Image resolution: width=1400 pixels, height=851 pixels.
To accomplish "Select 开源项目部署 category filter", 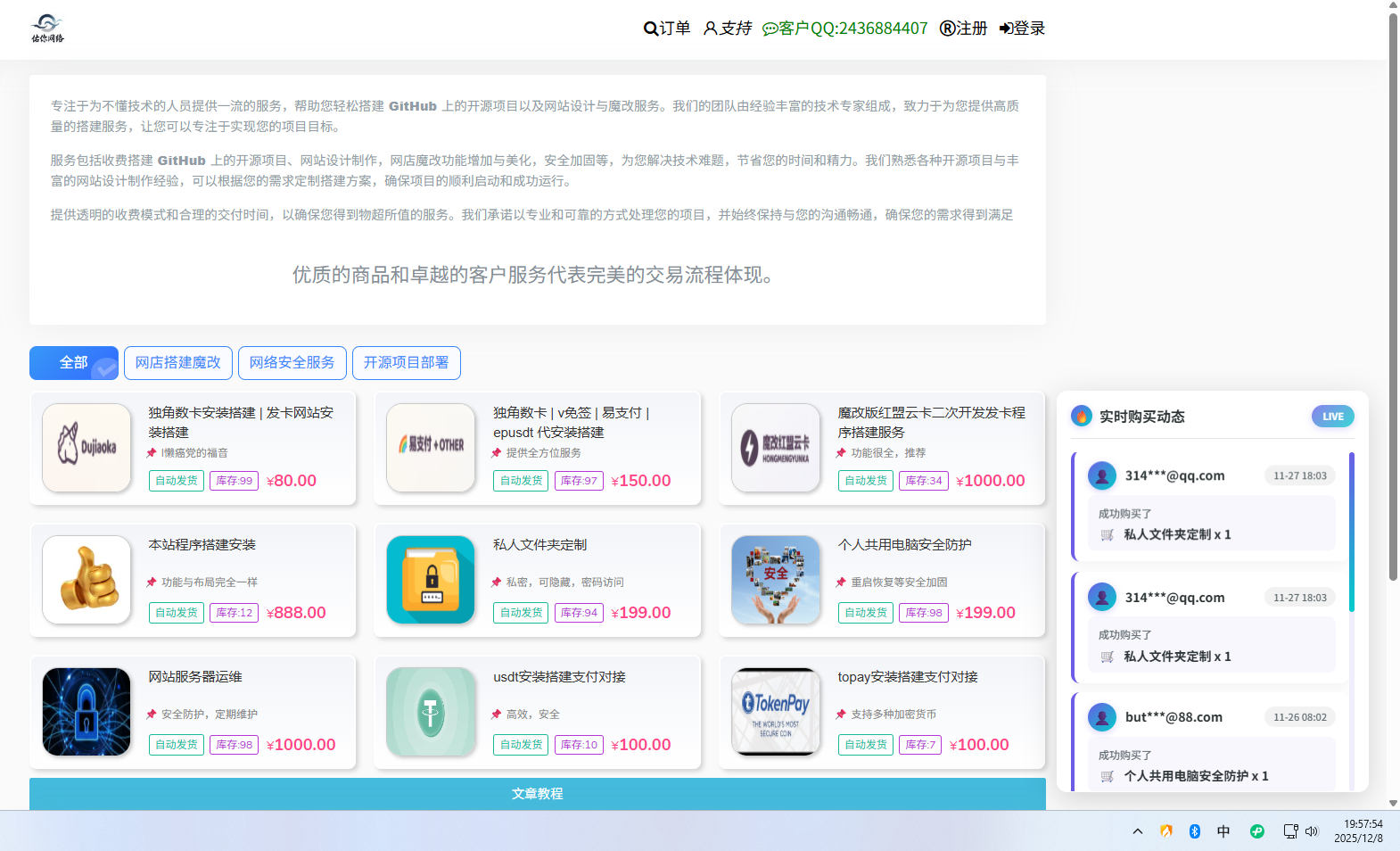I will [x=406, y=363].
